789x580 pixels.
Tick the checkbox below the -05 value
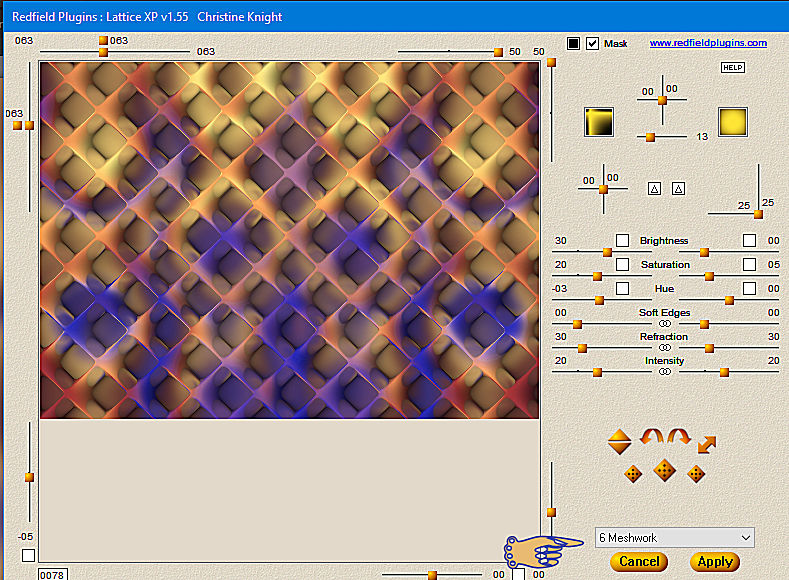[x=29, y=555]
